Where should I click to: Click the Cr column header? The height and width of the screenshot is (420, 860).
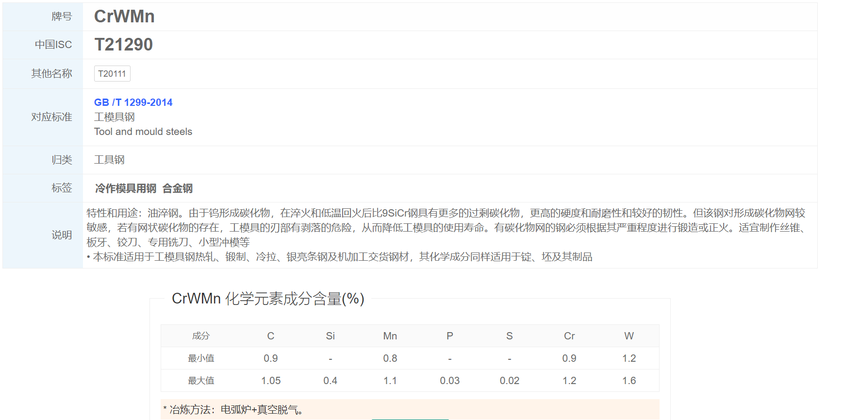(x=569, y=336)
